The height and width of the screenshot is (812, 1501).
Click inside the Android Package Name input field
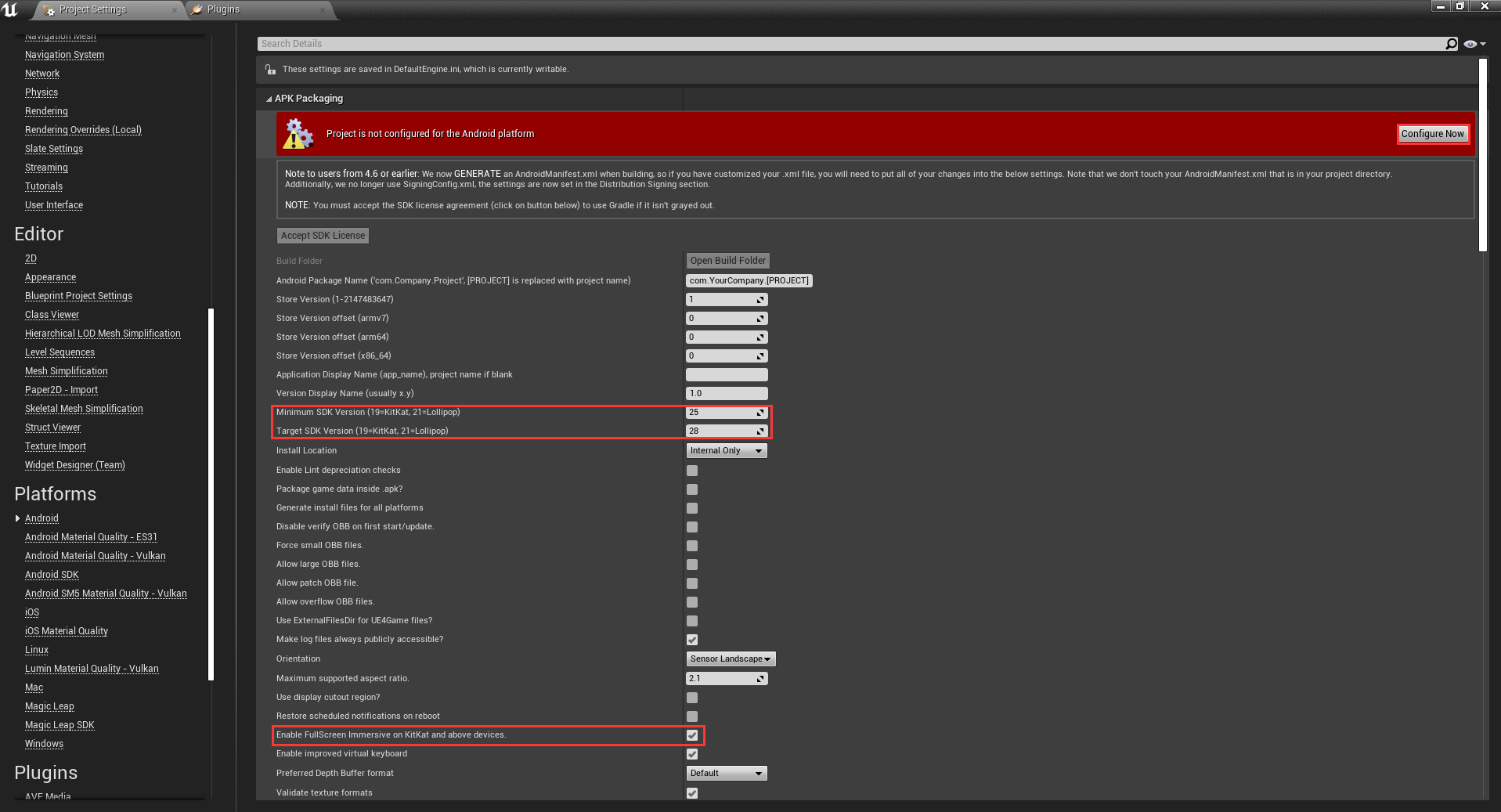[749, 280]
